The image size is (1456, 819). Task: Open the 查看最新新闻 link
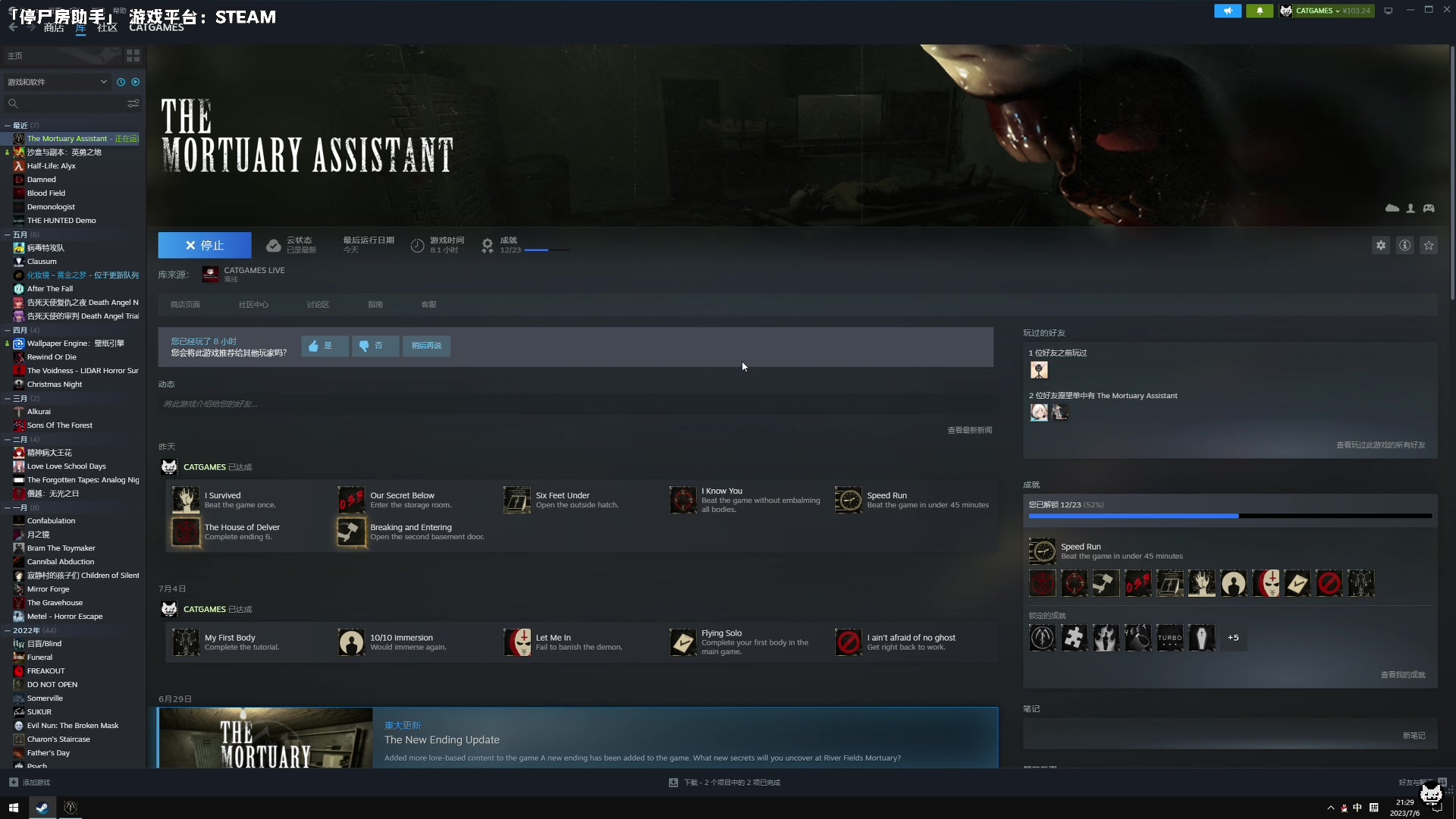click(x=969, y=431)
